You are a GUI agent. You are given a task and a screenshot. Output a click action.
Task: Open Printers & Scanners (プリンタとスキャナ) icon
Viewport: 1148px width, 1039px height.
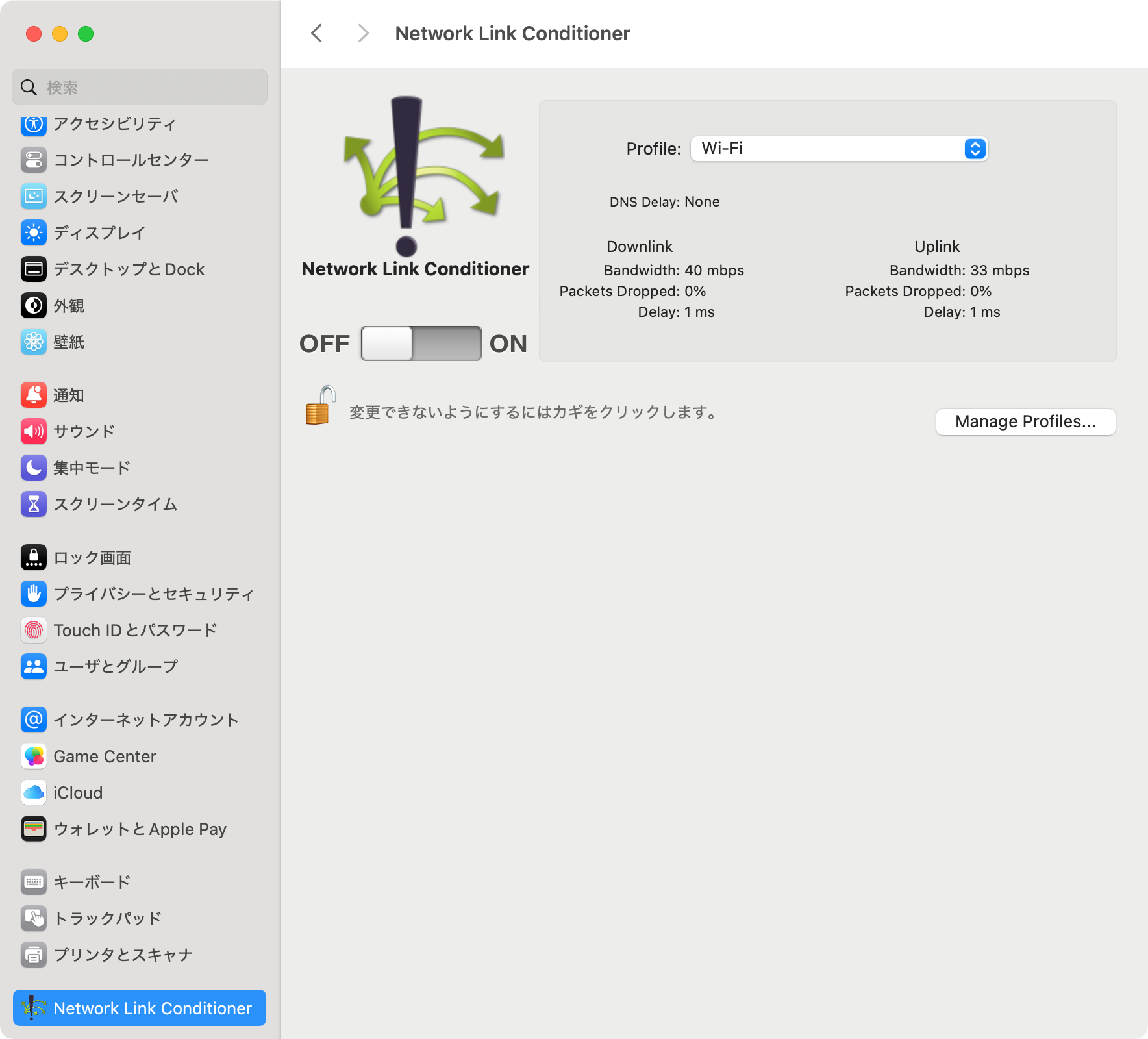(x=34, y=955)
